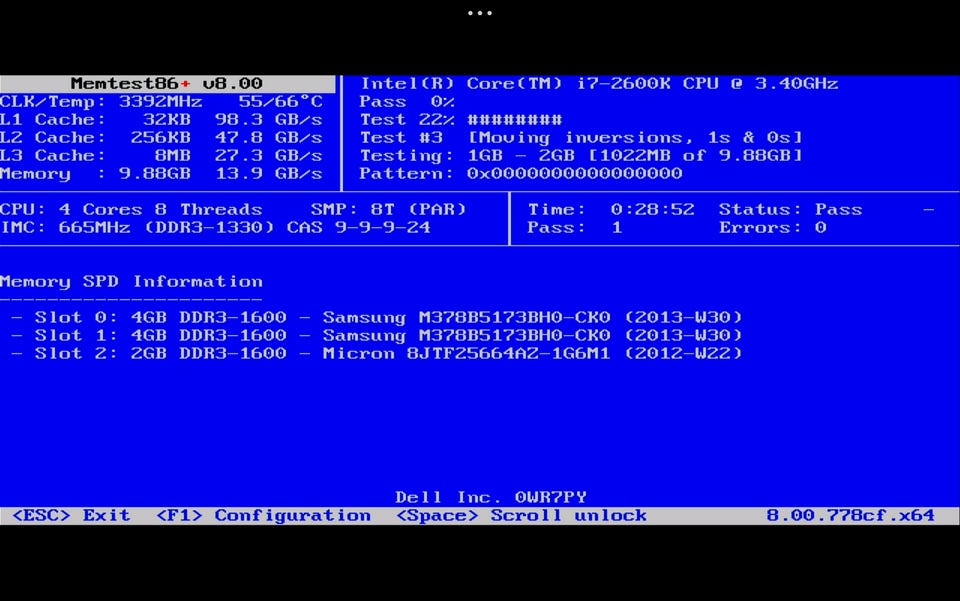The width and height of the screenshot is (960, 601).
Task: Click the Pass: 1 counter
Action: [x=575, y=228]
